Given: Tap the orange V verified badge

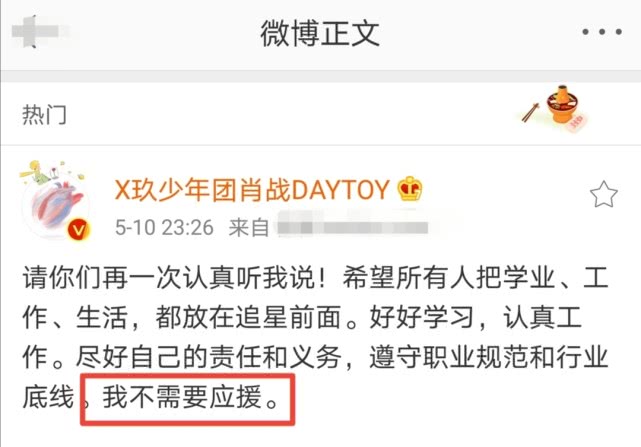Looking at the screenshot, I should pyautogui.click(x=78, y=230).
